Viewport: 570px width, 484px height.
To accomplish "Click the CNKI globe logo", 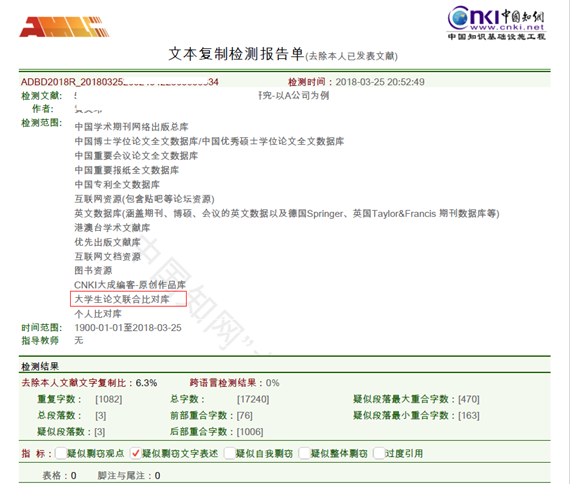I will coord(458,17).
